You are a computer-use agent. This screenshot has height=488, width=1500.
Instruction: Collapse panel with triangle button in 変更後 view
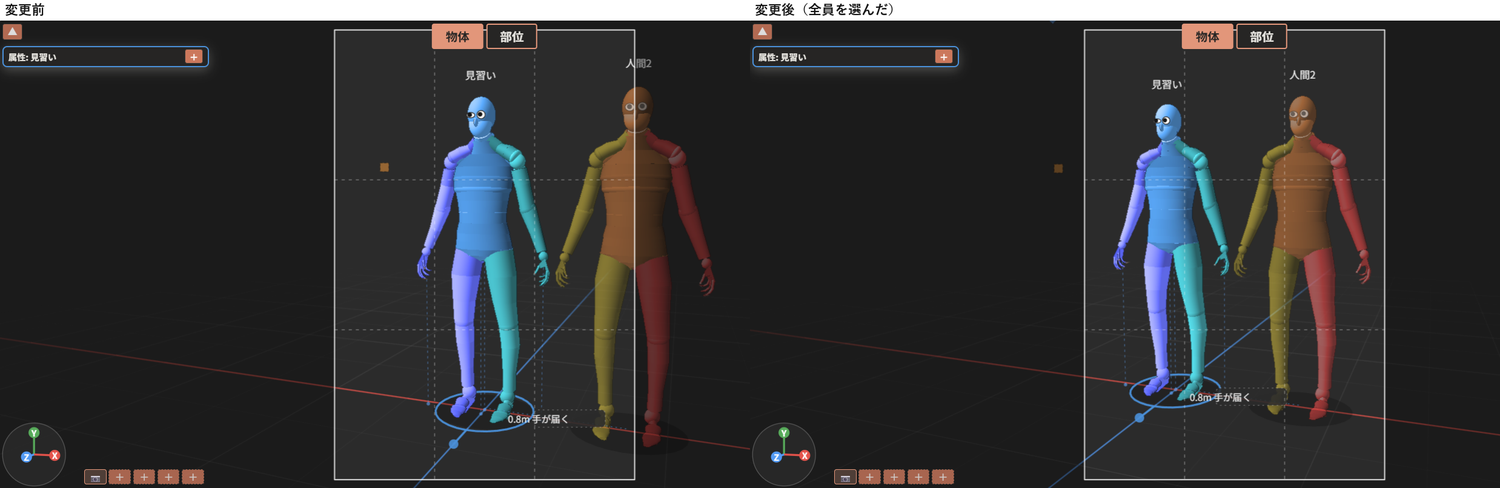point(762,32)
